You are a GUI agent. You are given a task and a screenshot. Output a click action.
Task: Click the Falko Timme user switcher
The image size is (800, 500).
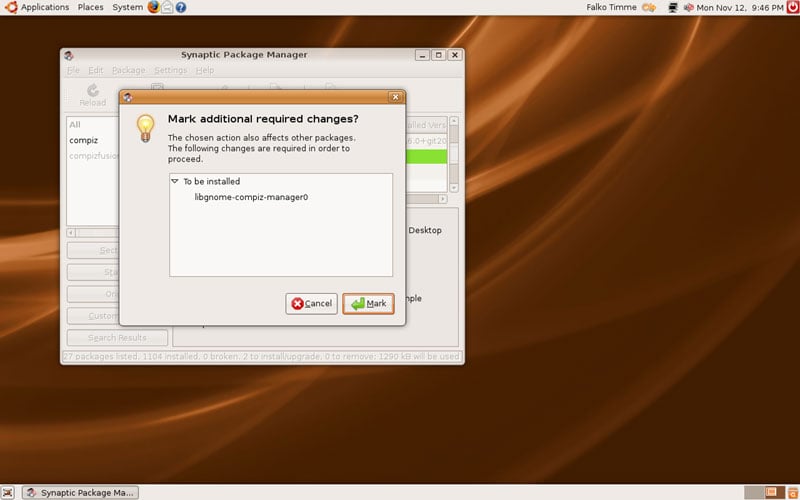[611, 7]
